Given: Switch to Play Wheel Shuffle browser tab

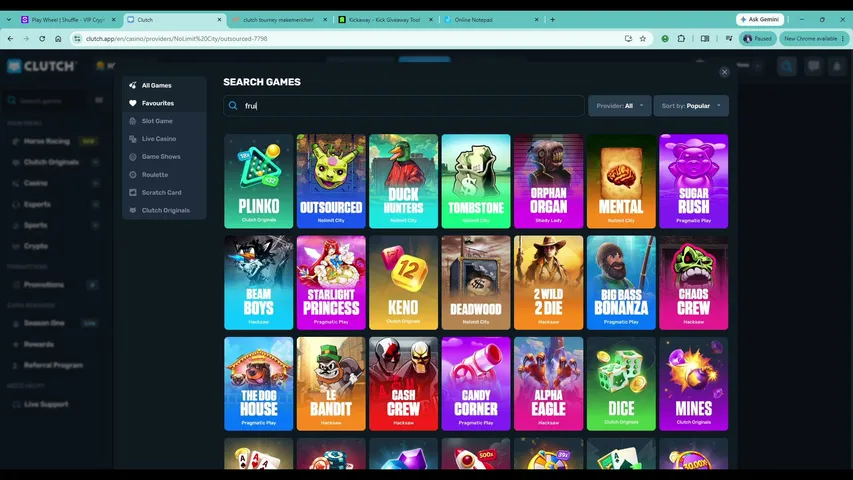Looking at the screenshot, I should click(69, 20).
